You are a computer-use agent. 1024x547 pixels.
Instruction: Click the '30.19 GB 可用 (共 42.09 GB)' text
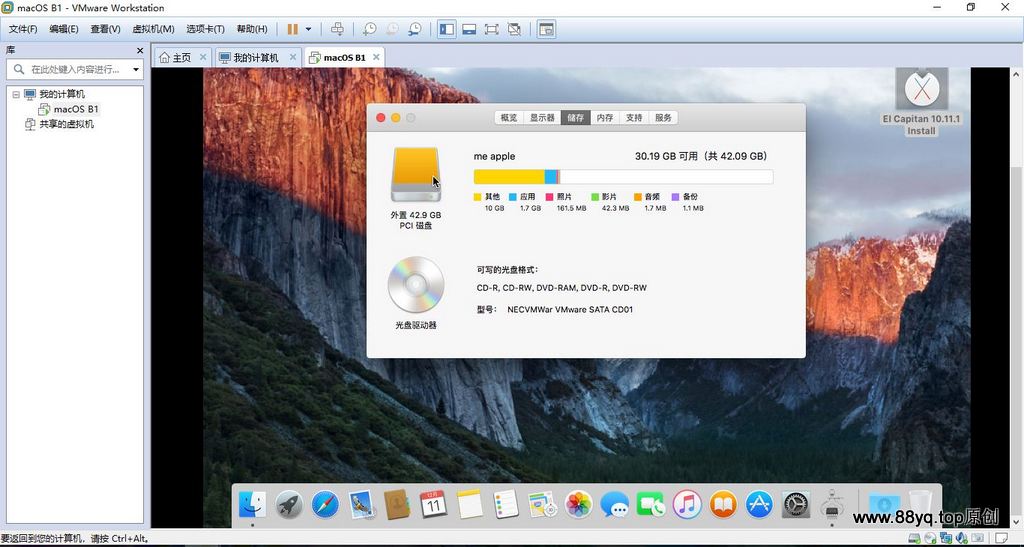click(x=701, y=156)
